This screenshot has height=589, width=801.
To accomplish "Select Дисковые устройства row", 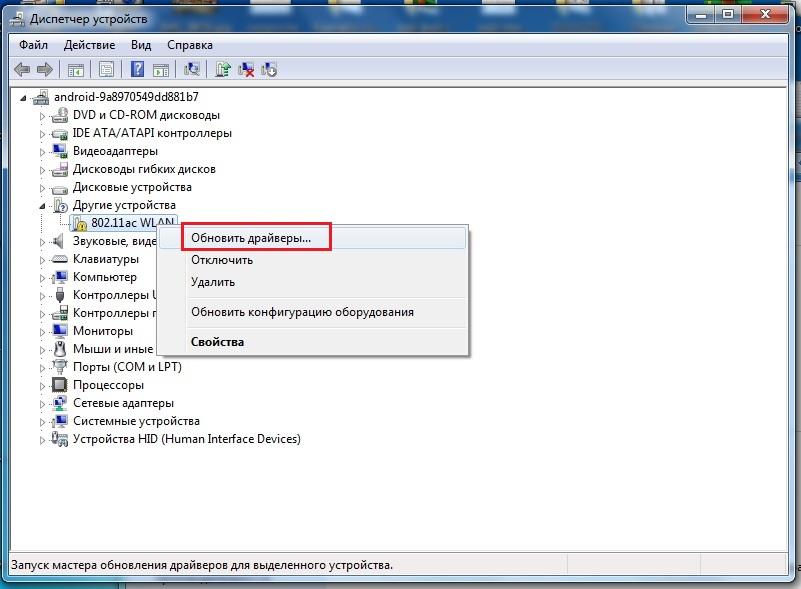I will point(132,187).
